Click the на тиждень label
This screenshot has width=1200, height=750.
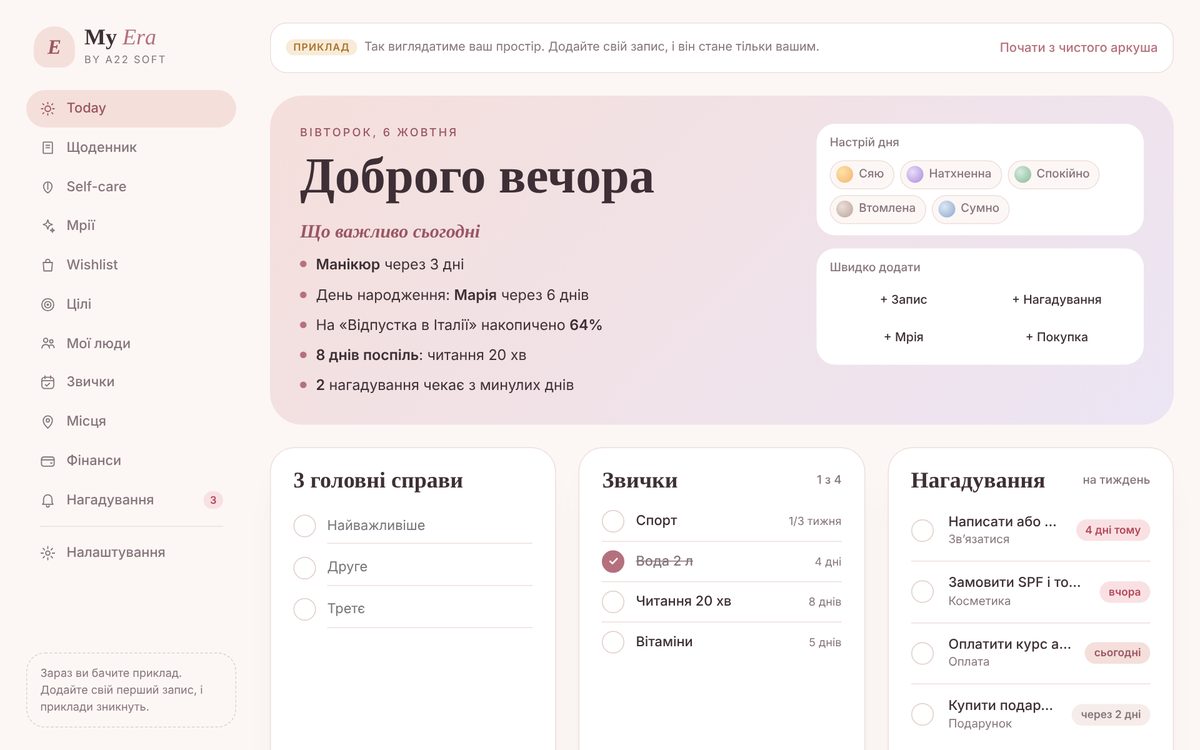(1116, 480)
